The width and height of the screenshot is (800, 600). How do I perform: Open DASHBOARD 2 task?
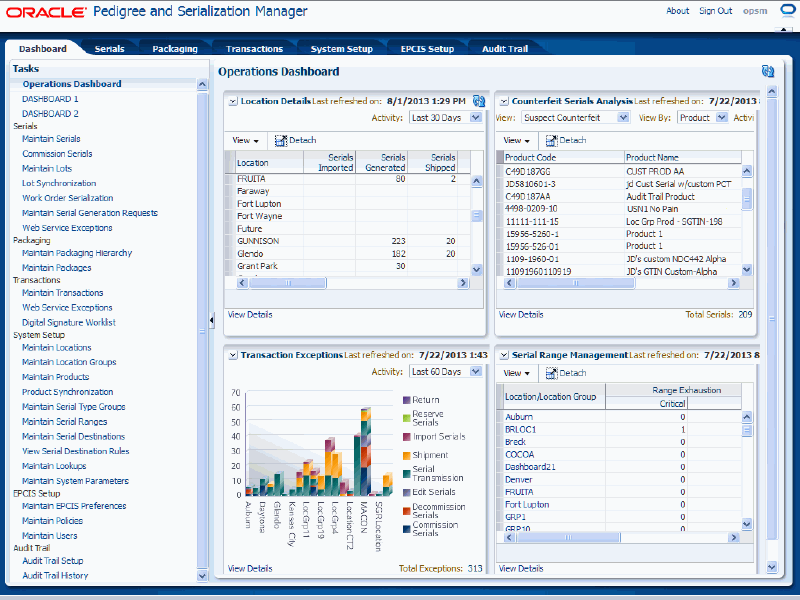pos(50,114)
